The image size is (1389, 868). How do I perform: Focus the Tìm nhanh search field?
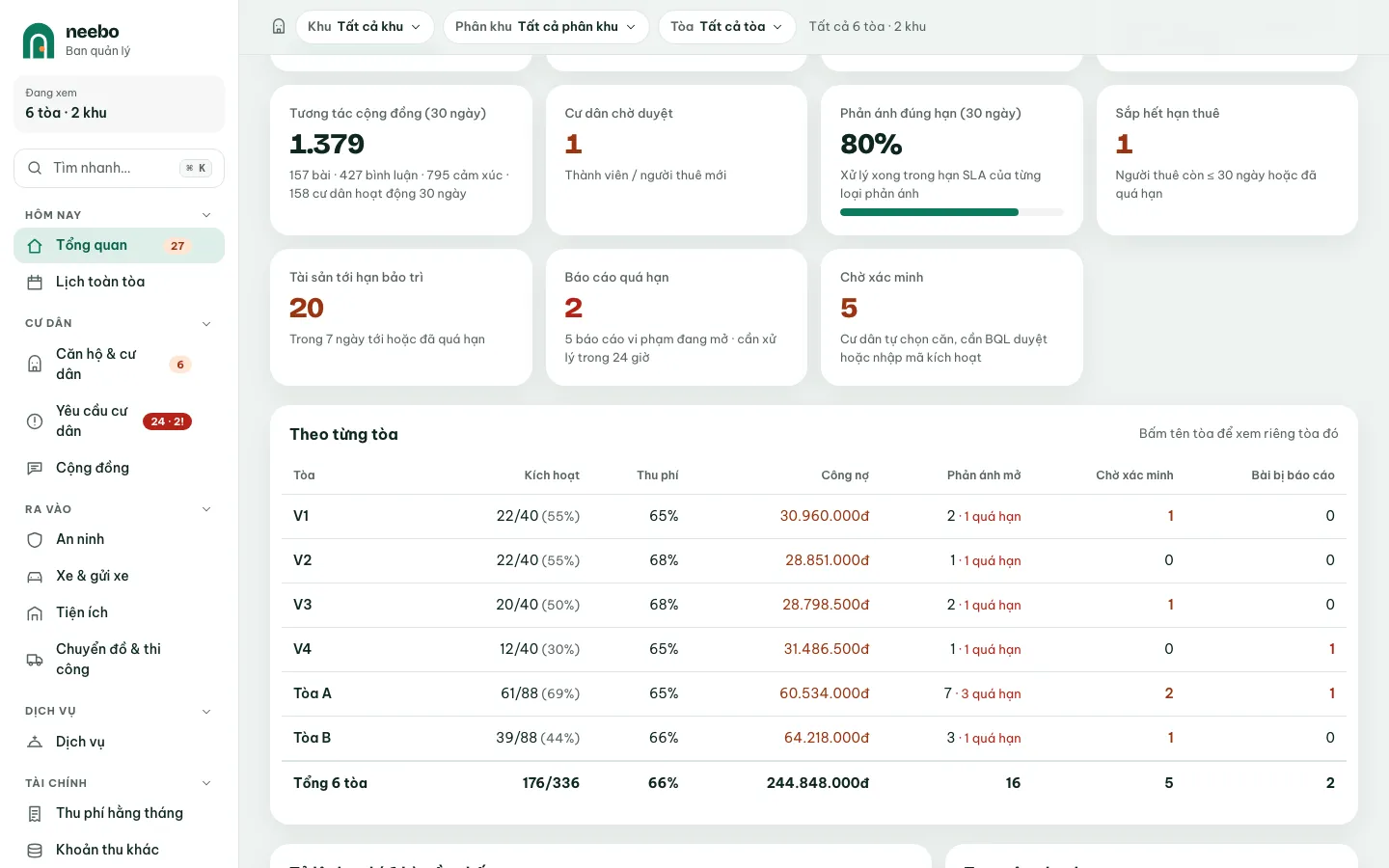pyautogui.click(x=119, y=168)
